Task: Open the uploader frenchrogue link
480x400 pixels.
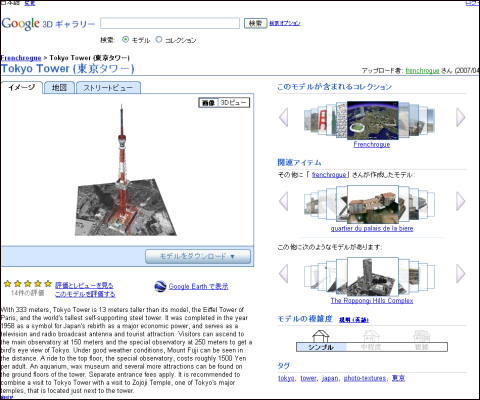Action: pyautogui.click(x=422, y=70)
